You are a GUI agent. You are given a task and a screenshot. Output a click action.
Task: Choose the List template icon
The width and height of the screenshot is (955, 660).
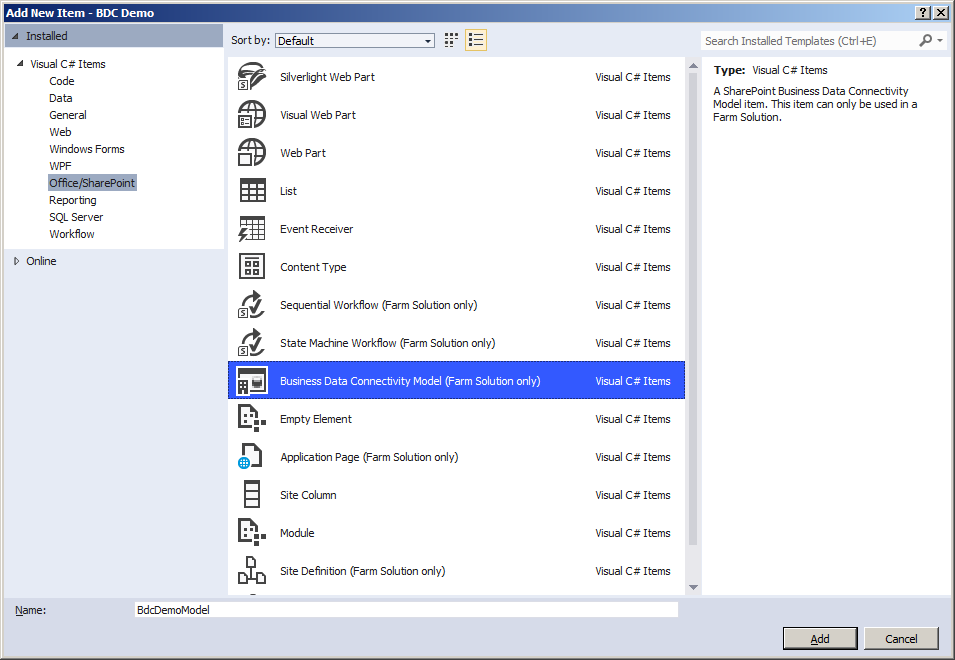click(252, 191)
